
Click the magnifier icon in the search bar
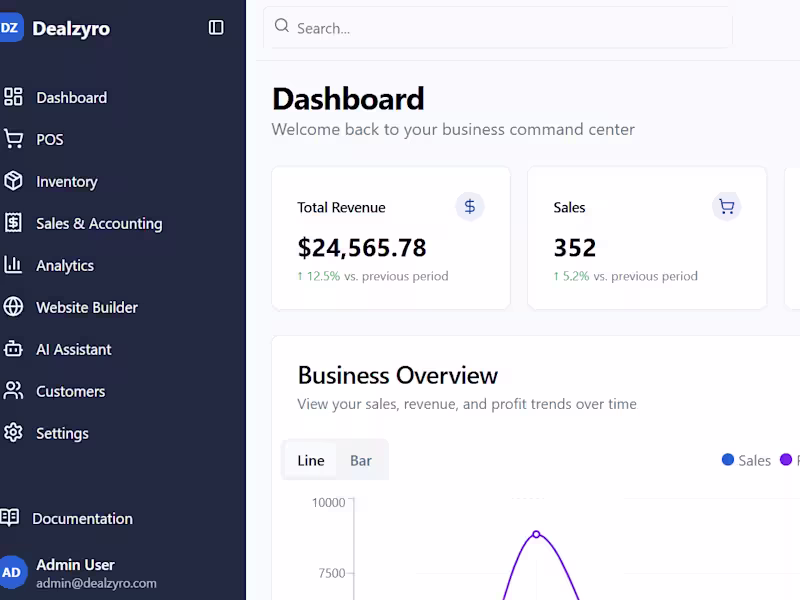(x=282, y=27)
